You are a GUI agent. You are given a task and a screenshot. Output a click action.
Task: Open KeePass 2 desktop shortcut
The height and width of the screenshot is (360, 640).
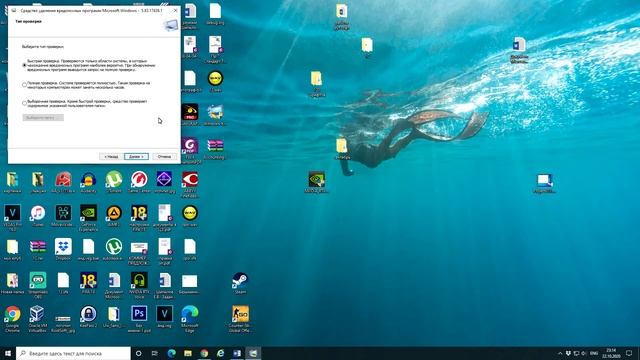(88, 317)
